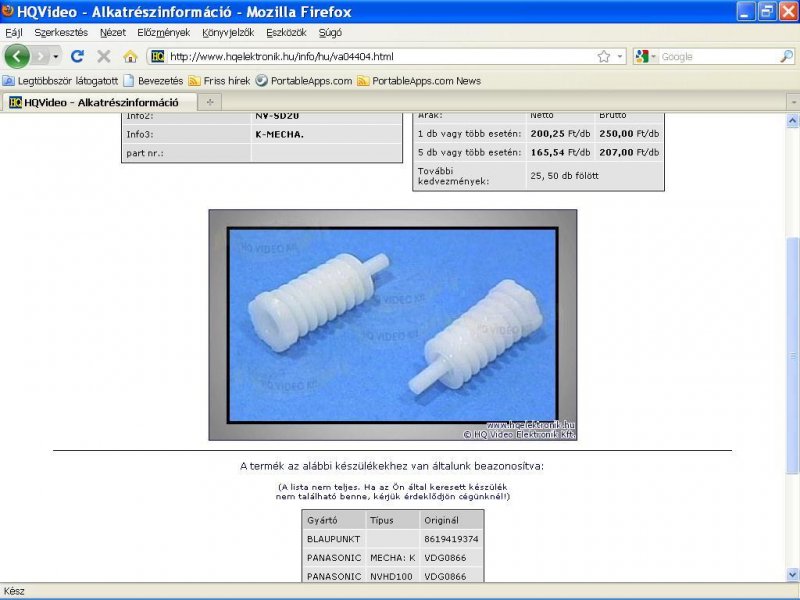Screen dimensions: 800x600
Task: Focus the Google search input box
Action: coord(719,57)
